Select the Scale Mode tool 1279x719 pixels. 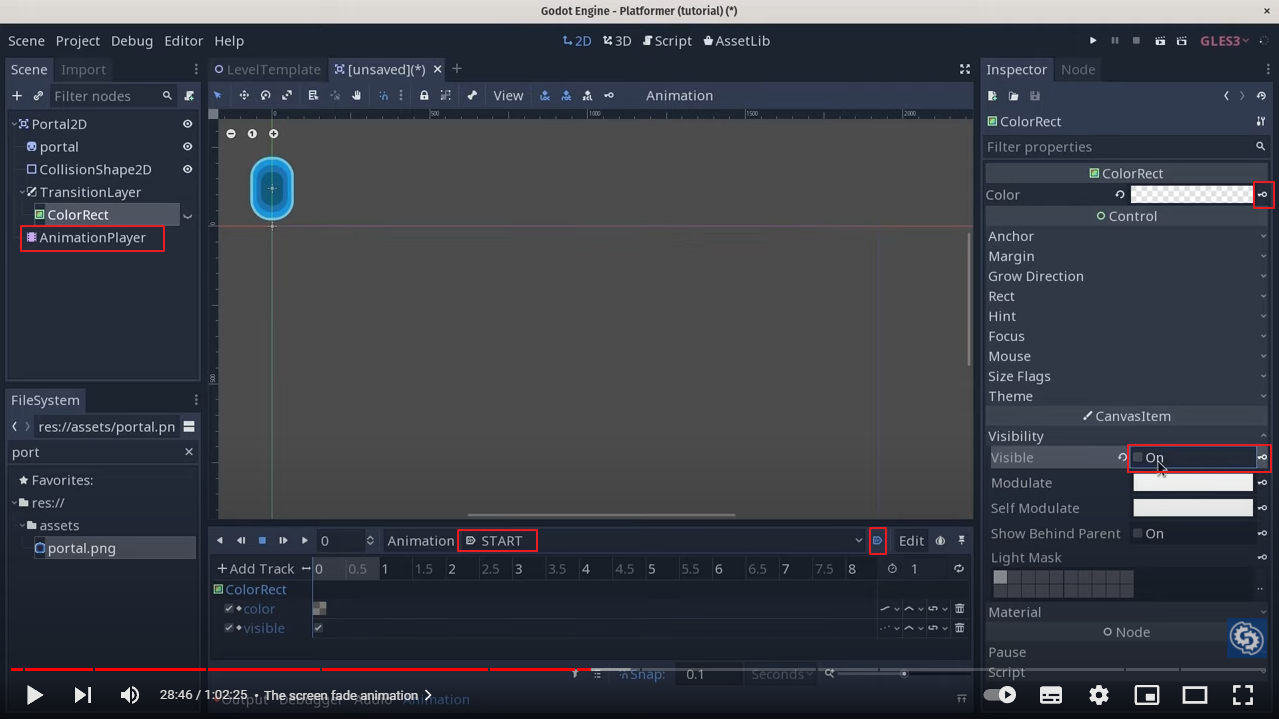click(287, 96)
